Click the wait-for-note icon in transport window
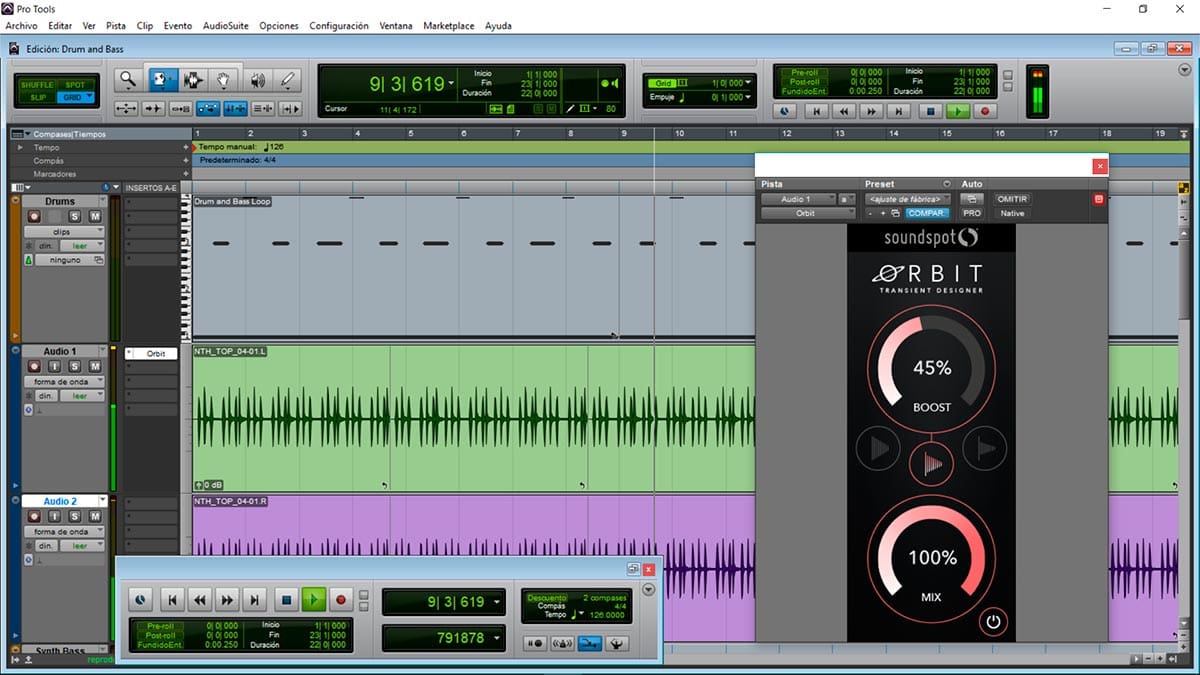The height and width of the screenshot is (675, 1200). point(535,644)
